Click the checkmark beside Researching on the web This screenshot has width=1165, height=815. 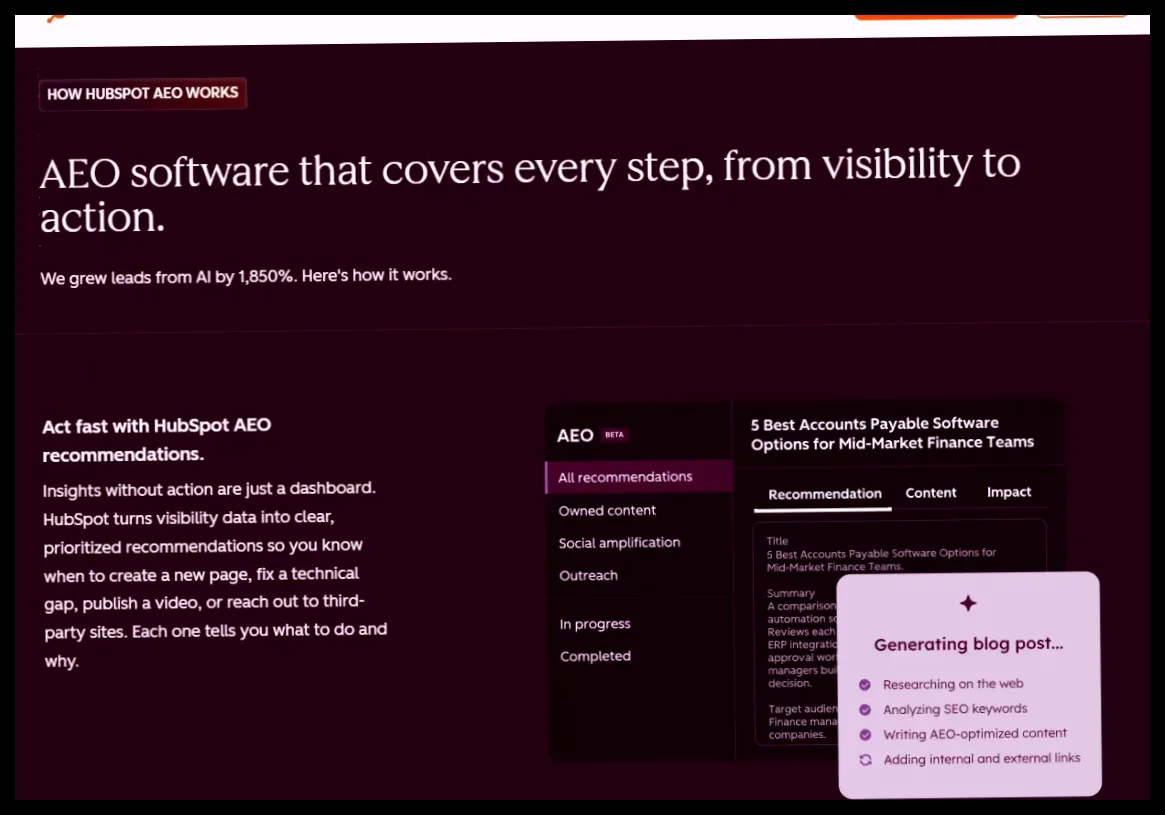coord(865,685)
